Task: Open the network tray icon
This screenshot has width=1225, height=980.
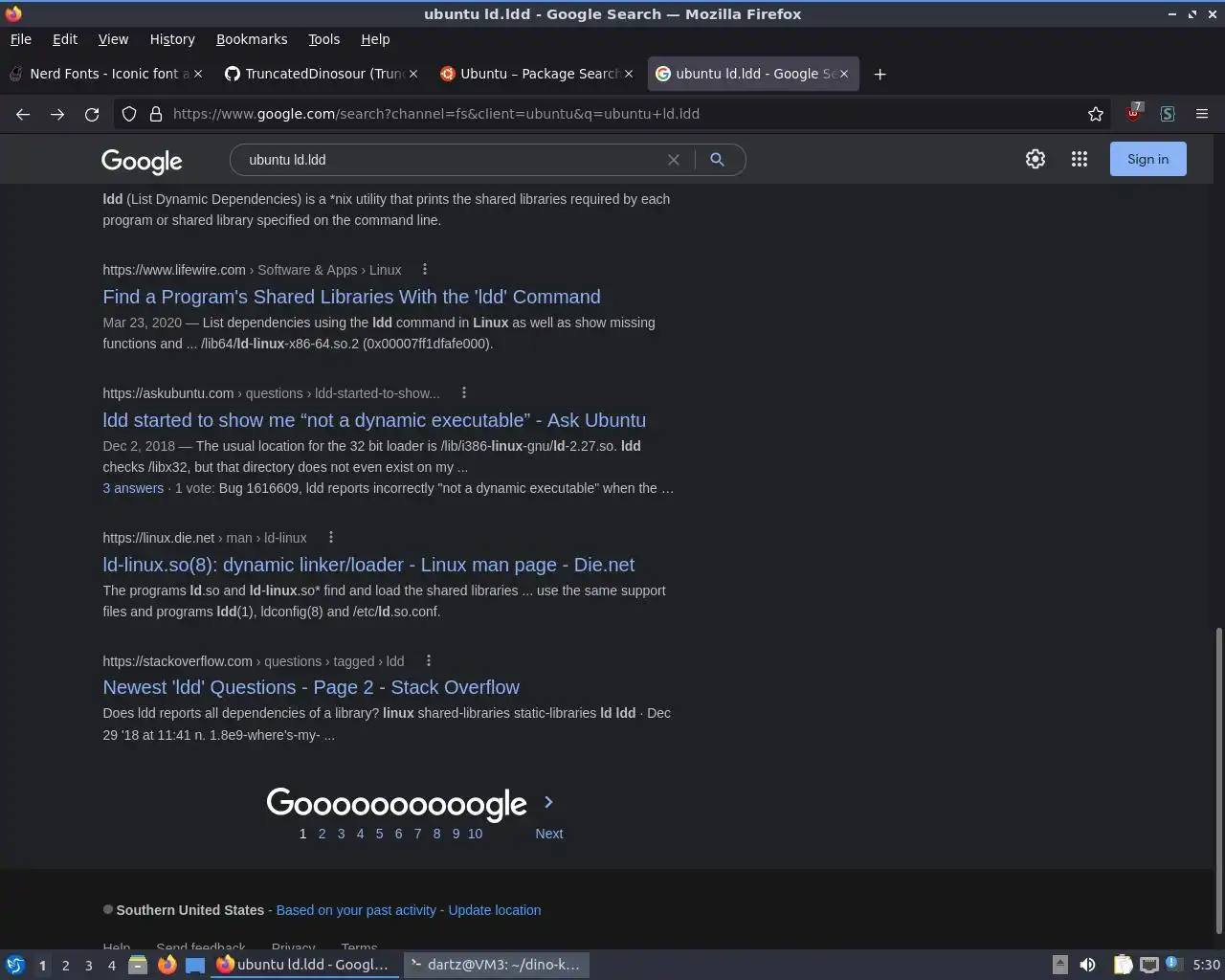Action: pos(1149,965)
